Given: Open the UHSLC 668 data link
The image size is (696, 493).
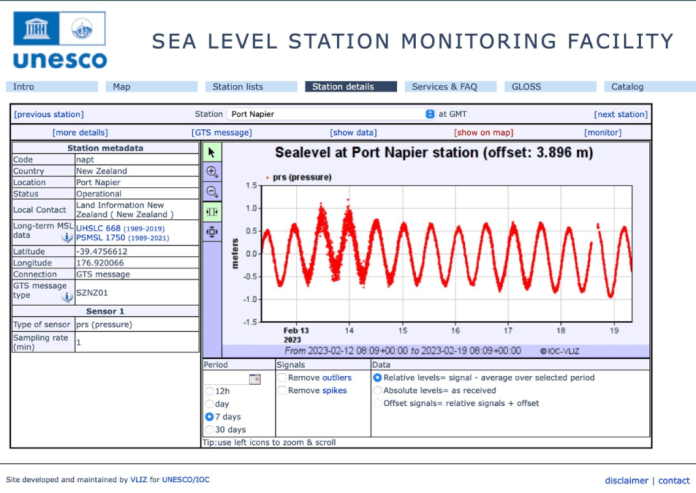Looking at the screenshot, I should 99,228.
